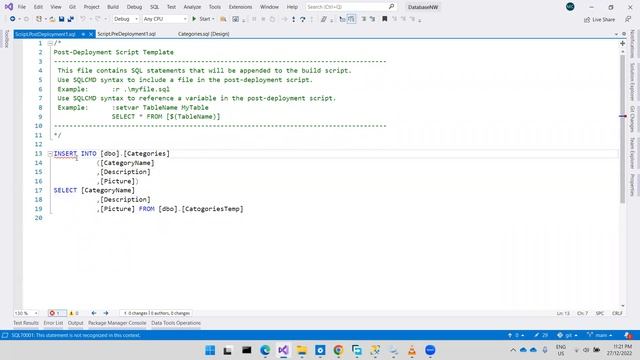Viewport: 640px width, 360px height.
Task: Open the Analyze menu
Action: pos(192,7)
